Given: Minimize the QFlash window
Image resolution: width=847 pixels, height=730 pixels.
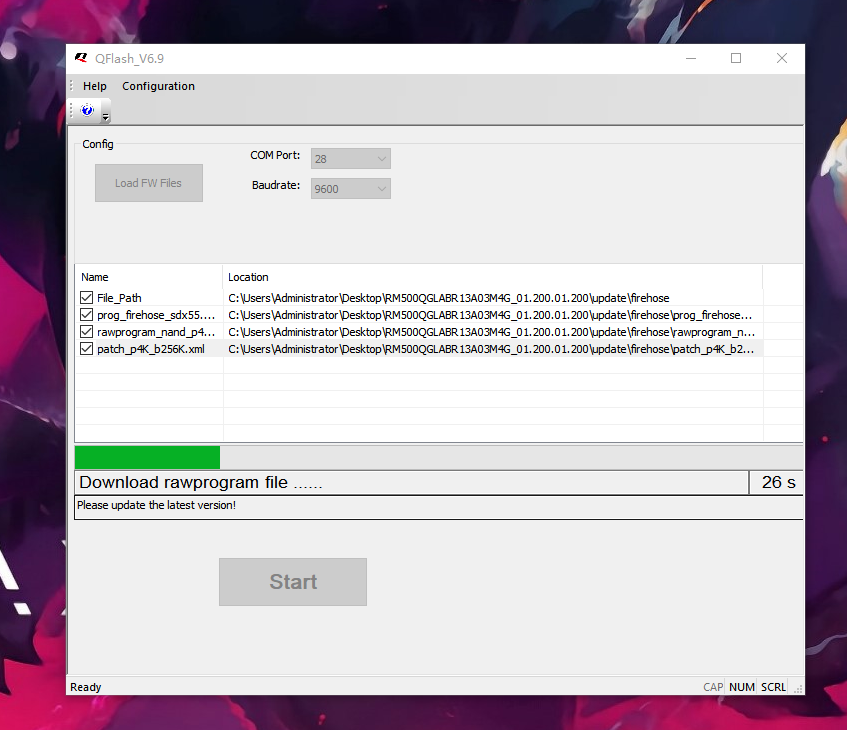Looking at the screenshot, I should tap(691, 58).
